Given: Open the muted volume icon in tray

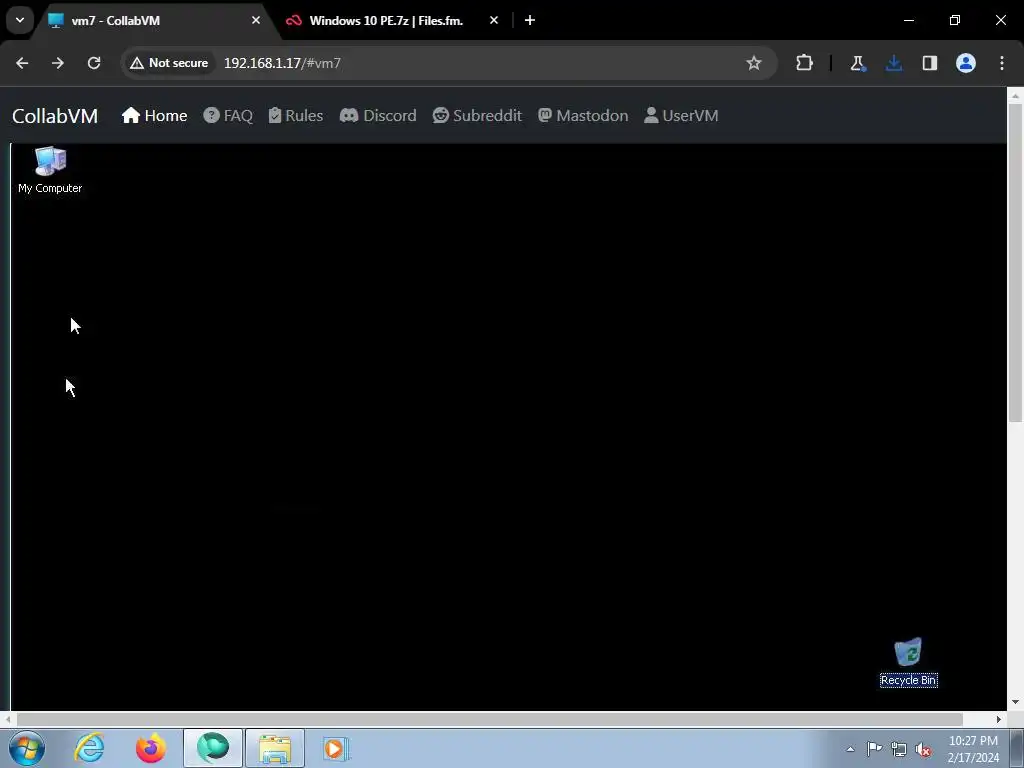Looking at the screenshot, I should [x=923, y=749].
